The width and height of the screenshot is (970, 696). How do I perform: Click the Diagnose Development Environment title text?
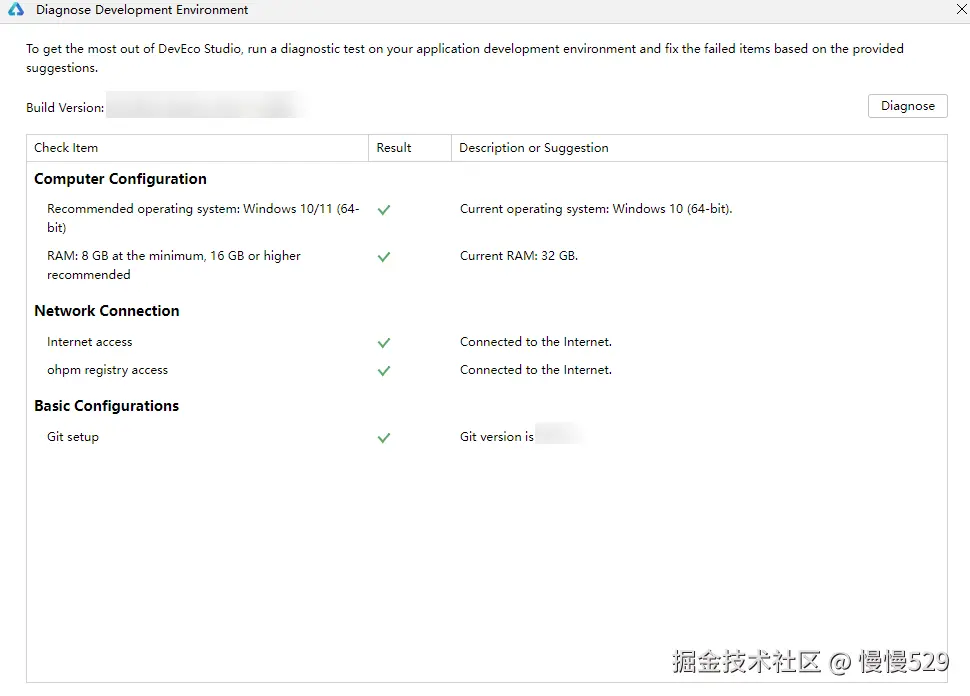pos(142,10)
